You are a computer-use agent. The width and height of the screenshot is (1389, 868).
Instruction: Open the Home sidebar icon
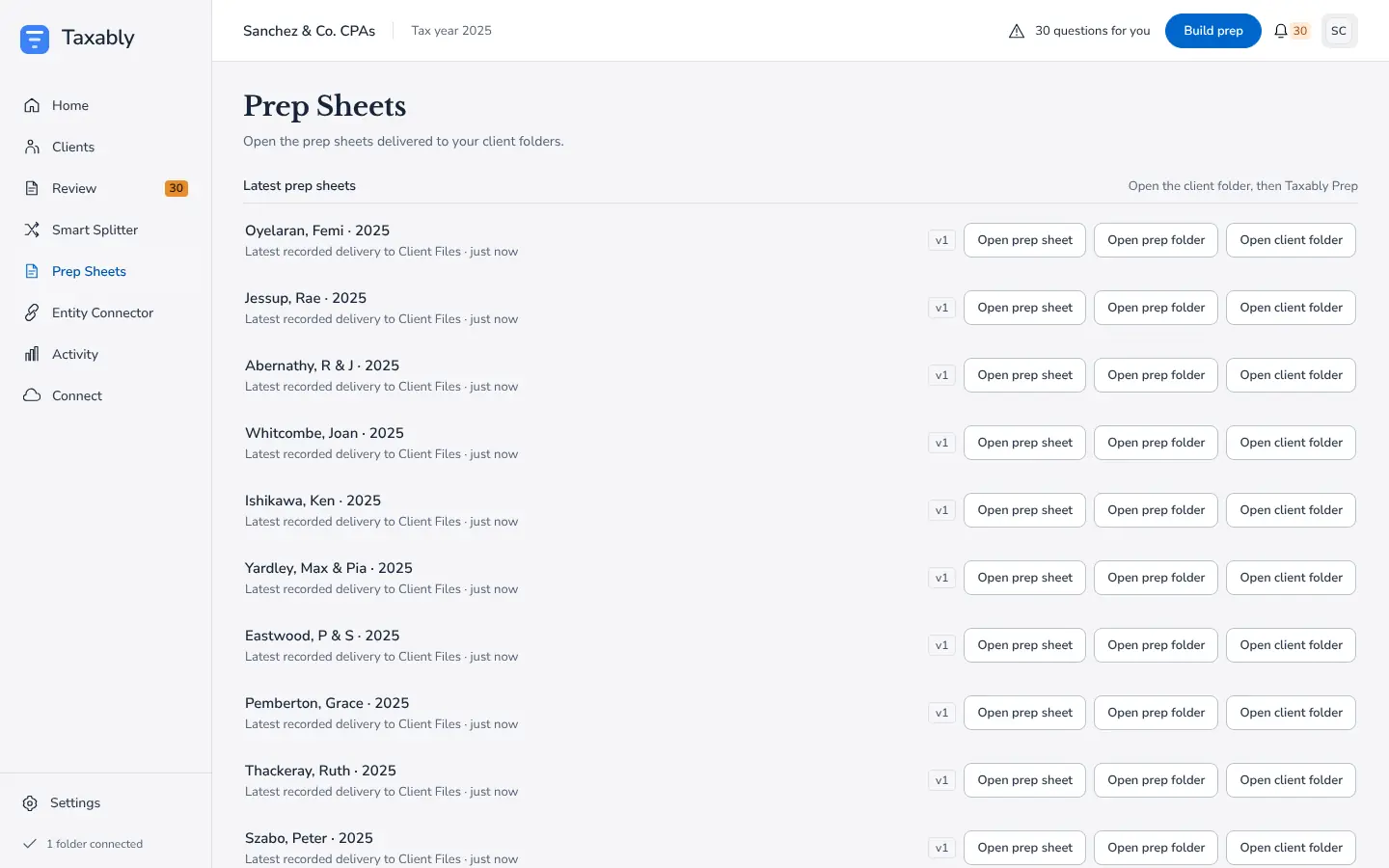32,105
